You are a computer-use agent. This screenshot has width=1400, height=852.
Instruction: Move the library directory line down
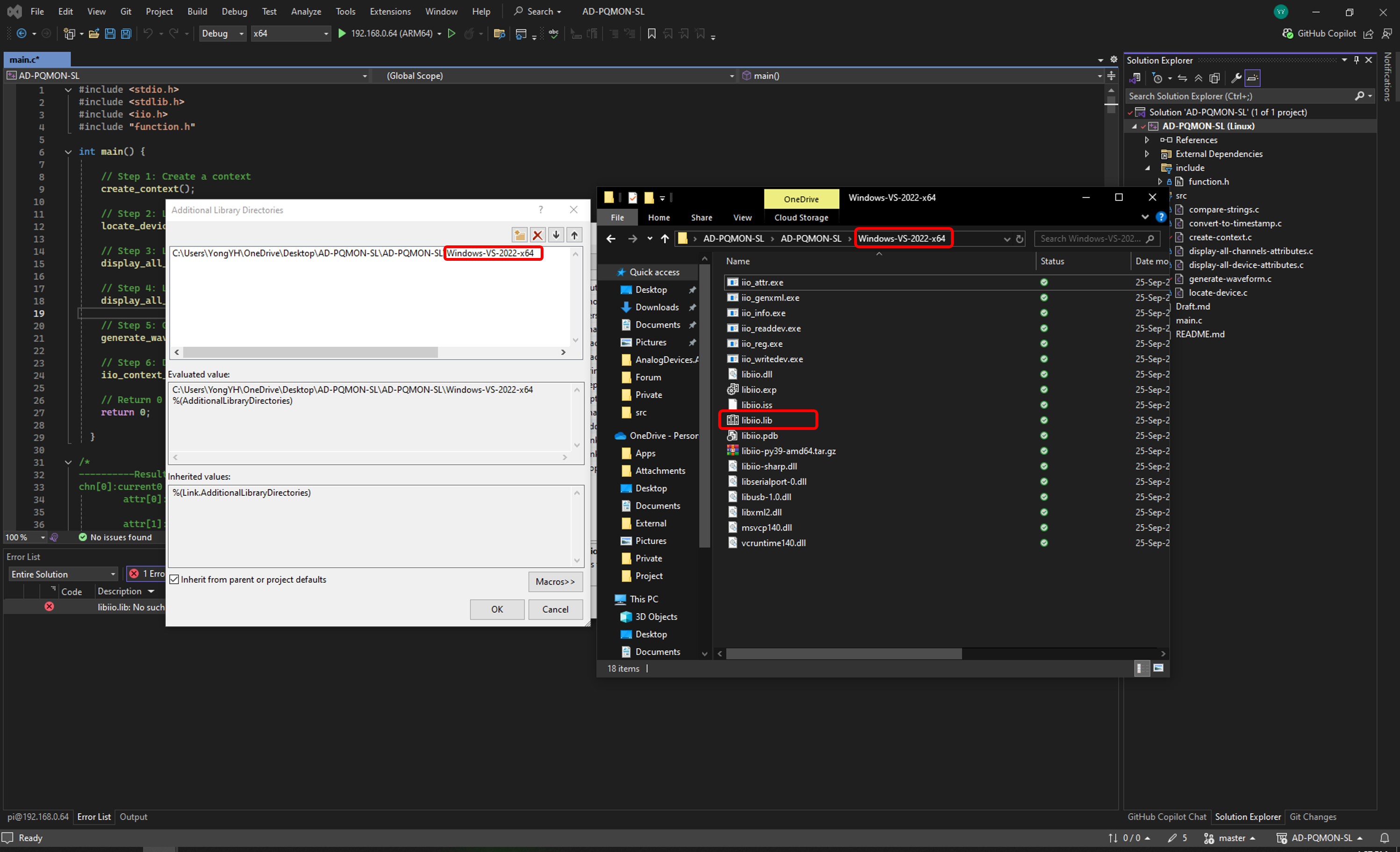tap(556, 235)
